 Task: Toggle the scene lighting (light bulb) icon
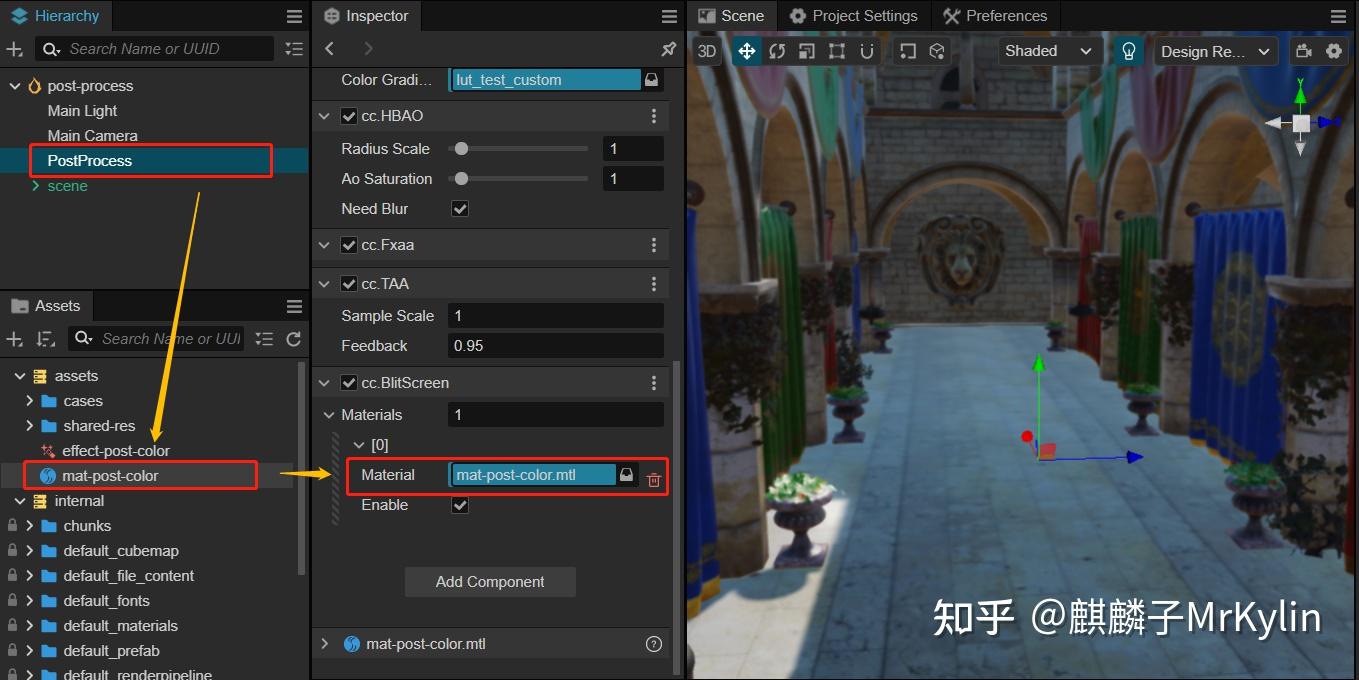pos(1128,50)
